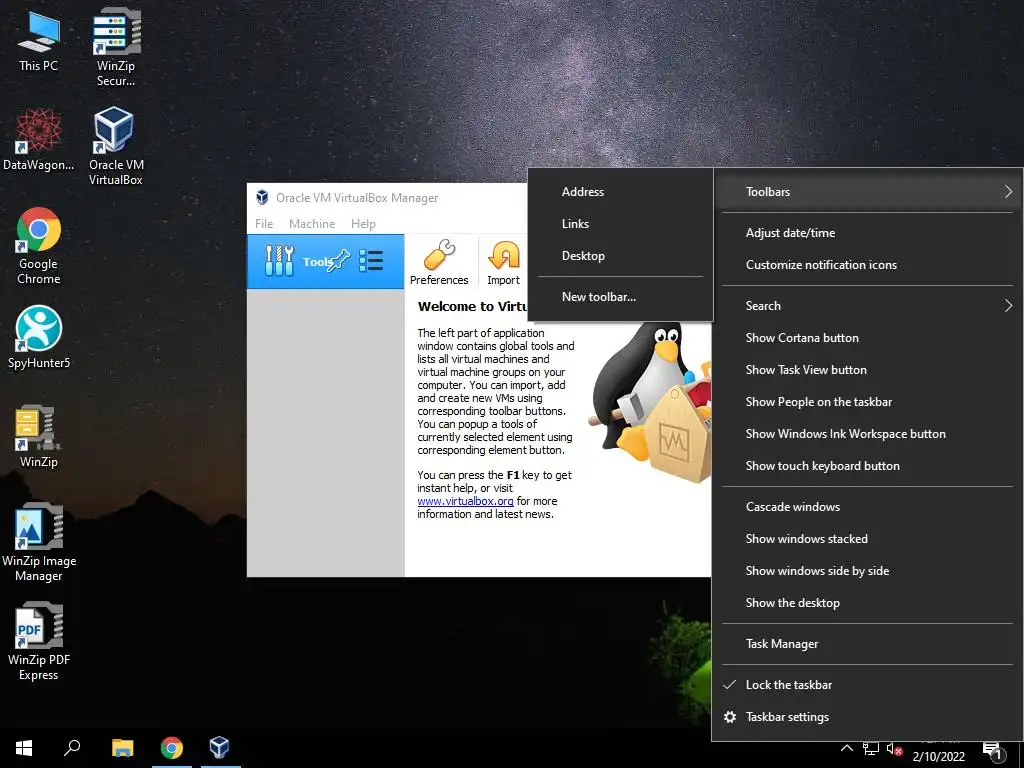The width and height of the screenshot is (1024, 768).
Task: Switch to Chrome on the taskbar
Action: (172, 748)
